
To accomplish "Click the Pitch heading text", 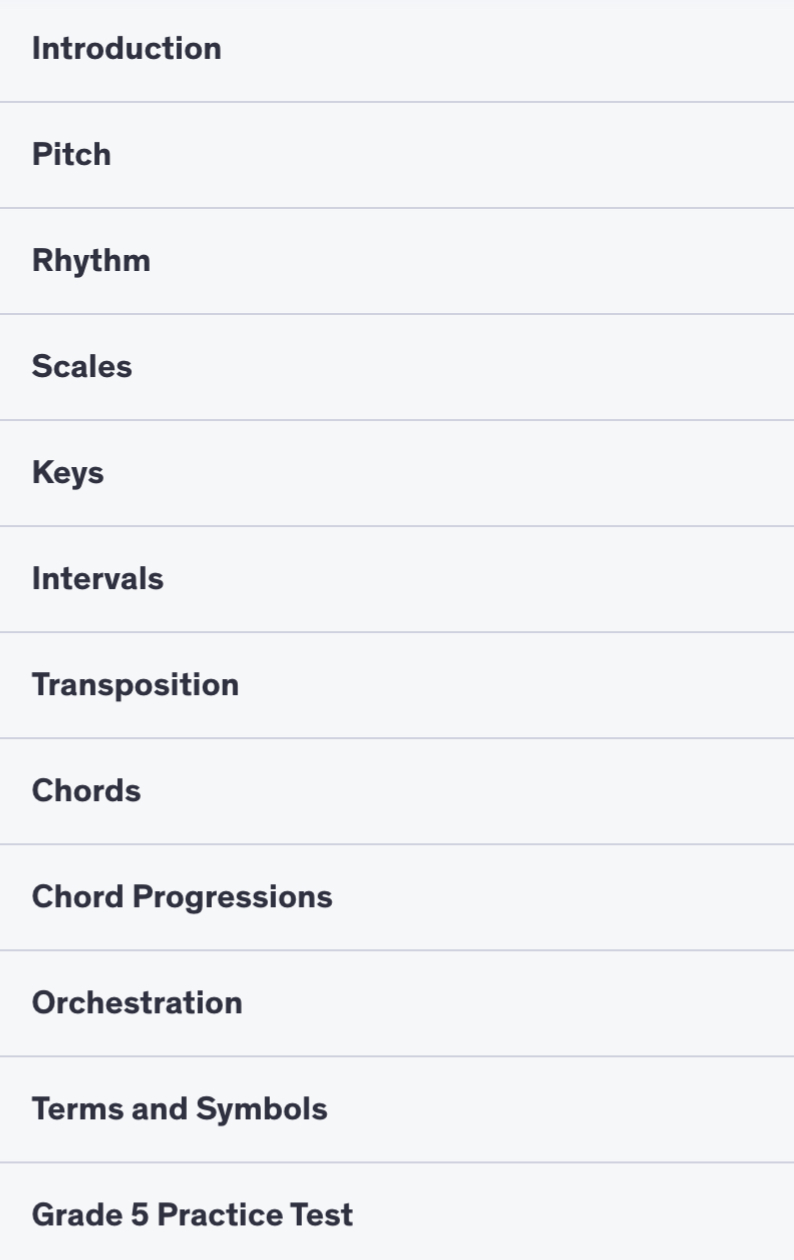I will click(x=72, y=155).
